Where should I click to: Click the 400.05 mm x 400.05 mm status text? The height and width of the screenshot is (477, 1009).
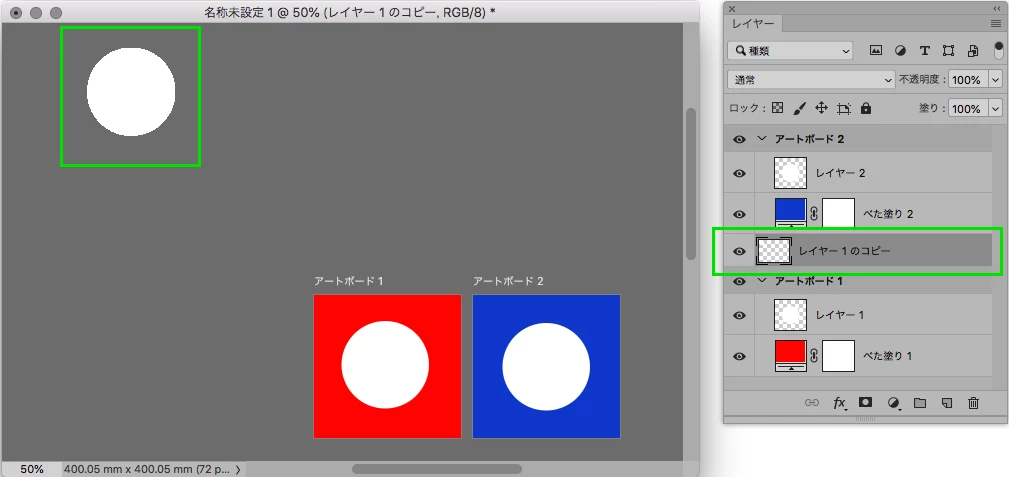[147, 469]
